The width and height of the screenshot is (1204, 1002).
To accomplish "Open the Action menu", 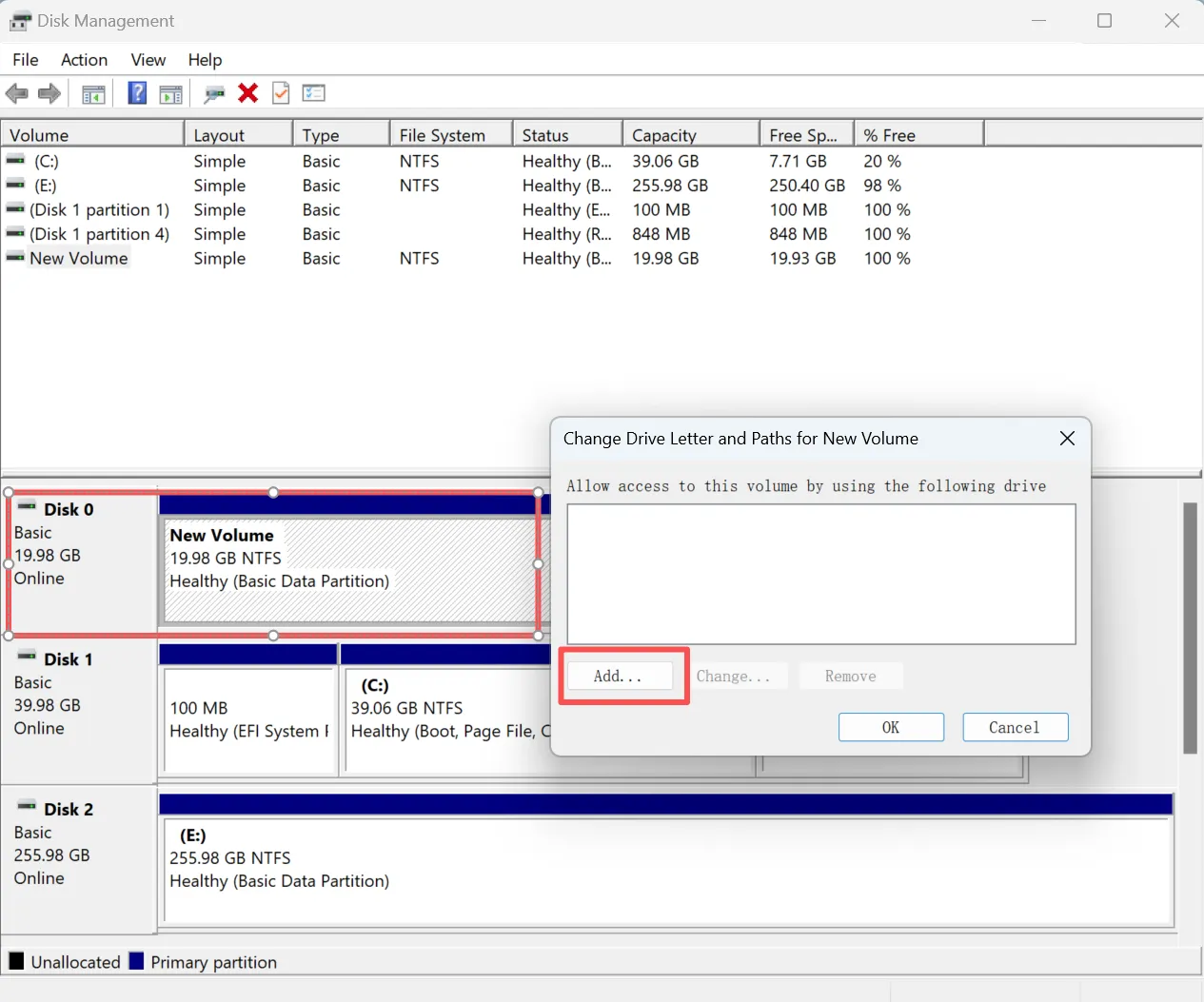I will pos(84,59).
